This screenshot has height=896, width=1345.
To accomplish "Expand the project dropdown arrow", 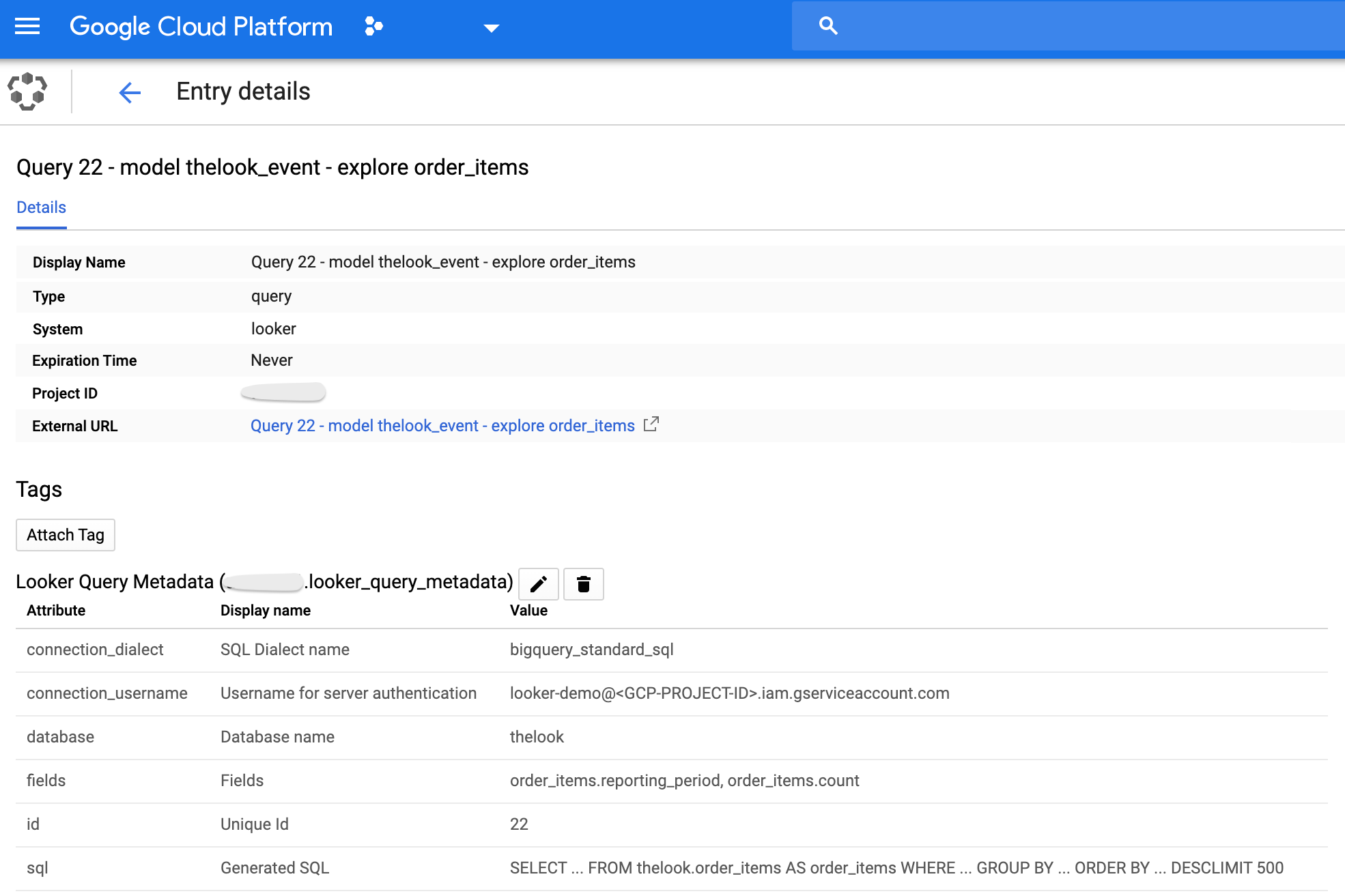I will [491, 28].
